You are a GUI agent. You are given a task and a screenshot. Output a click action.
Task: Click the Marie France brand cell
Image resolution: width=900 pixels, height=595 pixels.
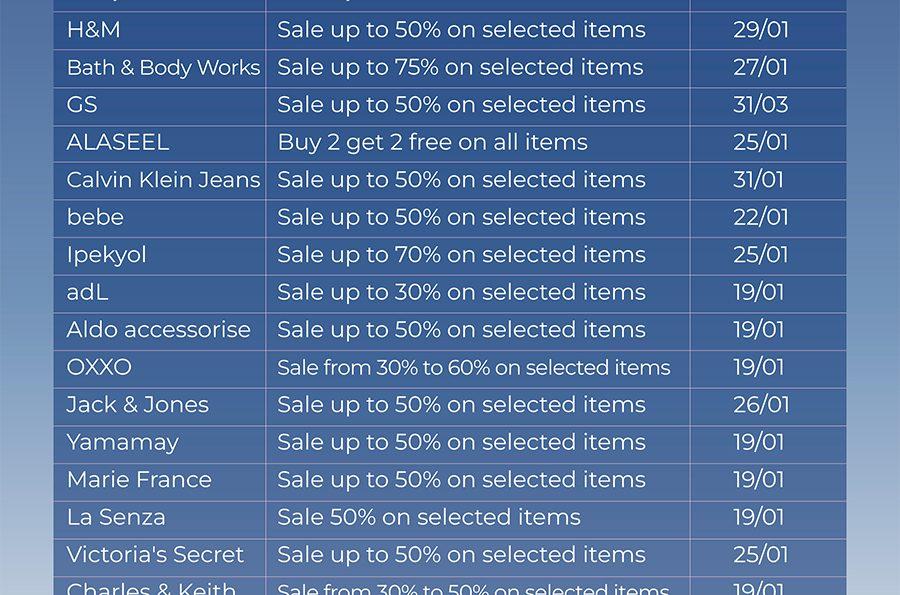coord(160,481)
